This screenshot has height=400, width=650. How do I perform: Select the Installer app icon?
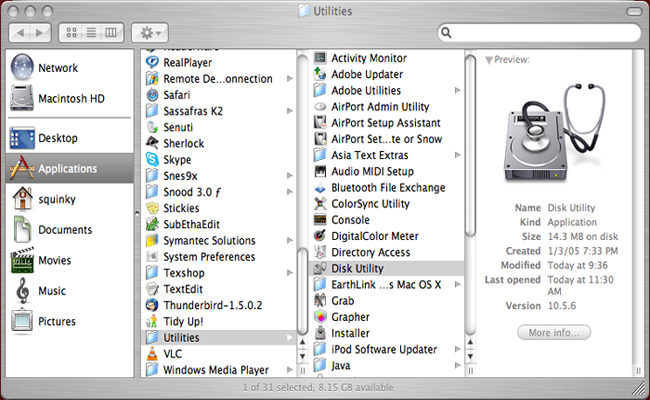tap(320, 333)
